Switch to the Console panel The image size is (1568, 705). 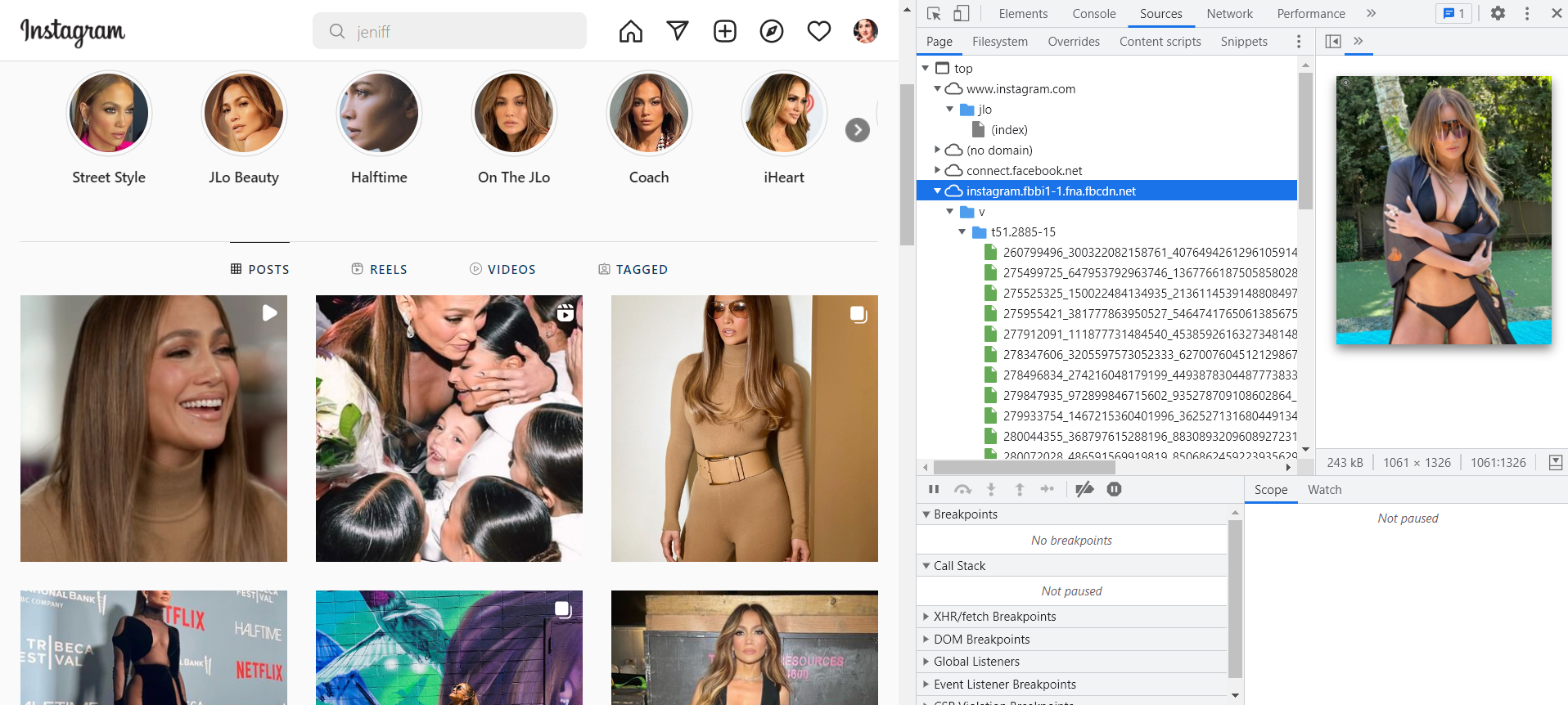[1094, 13]
